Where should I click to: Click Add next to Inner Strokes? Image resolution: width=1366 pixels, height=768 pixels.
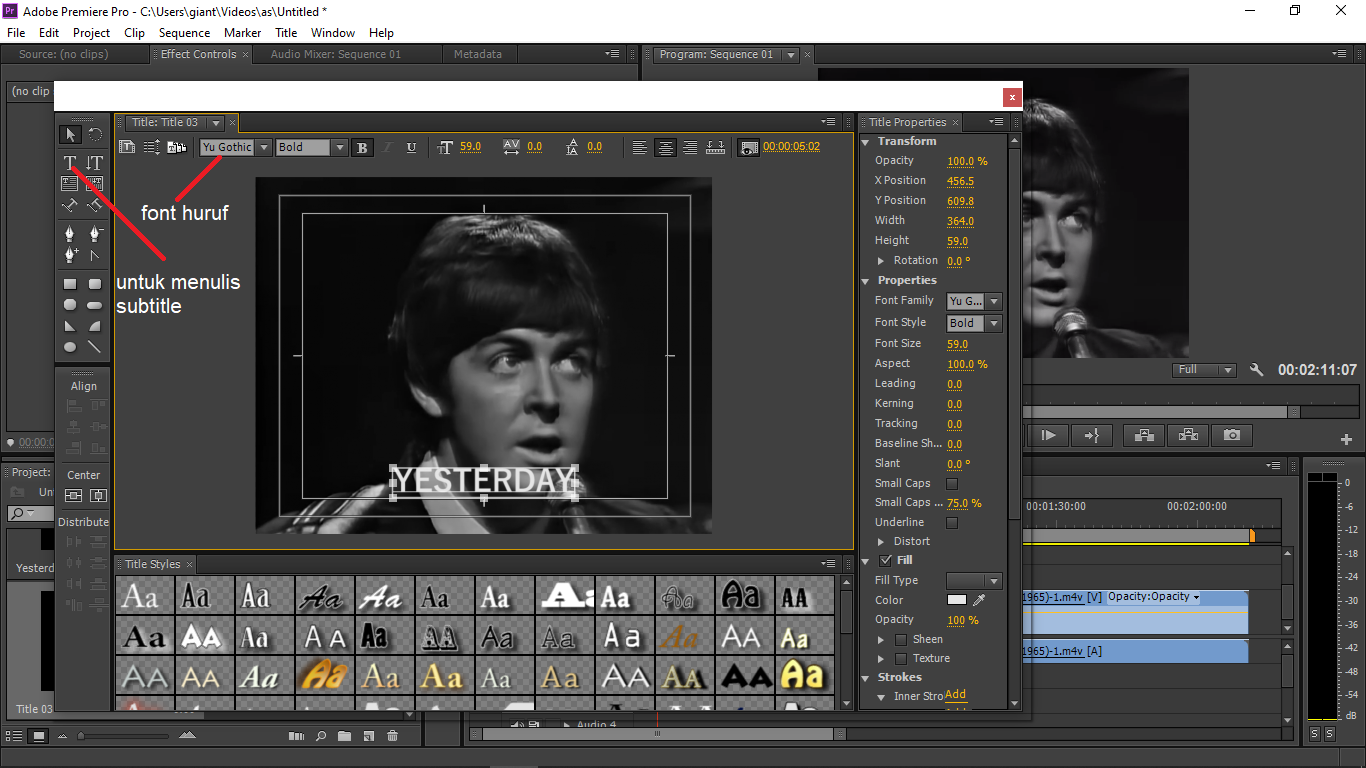coord(955,695)
